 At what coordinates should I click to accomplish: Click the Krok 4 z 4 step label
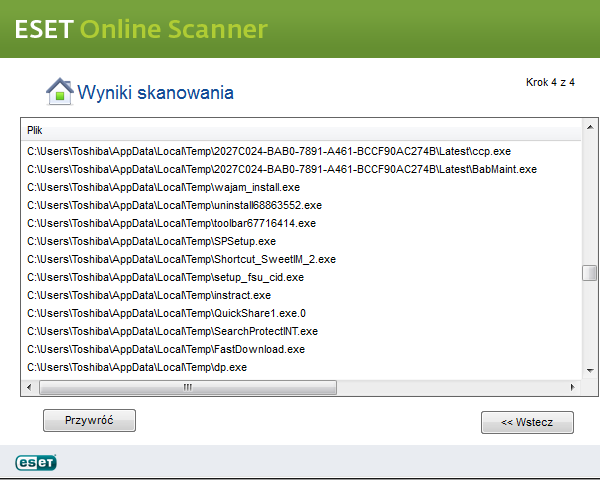click(550, 82)
